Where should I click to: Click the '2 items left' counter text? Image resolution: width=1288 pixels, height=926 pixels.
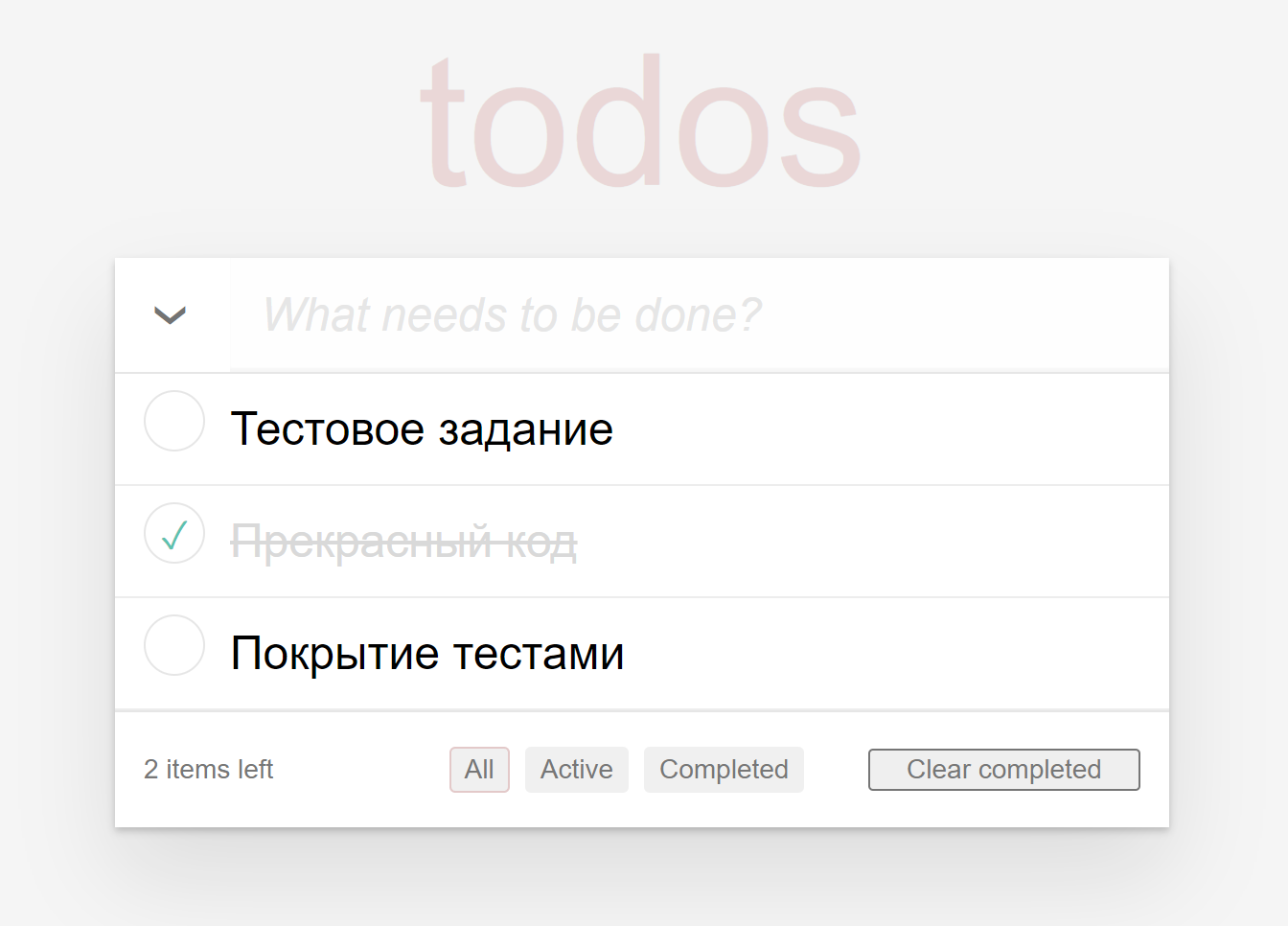208,769
